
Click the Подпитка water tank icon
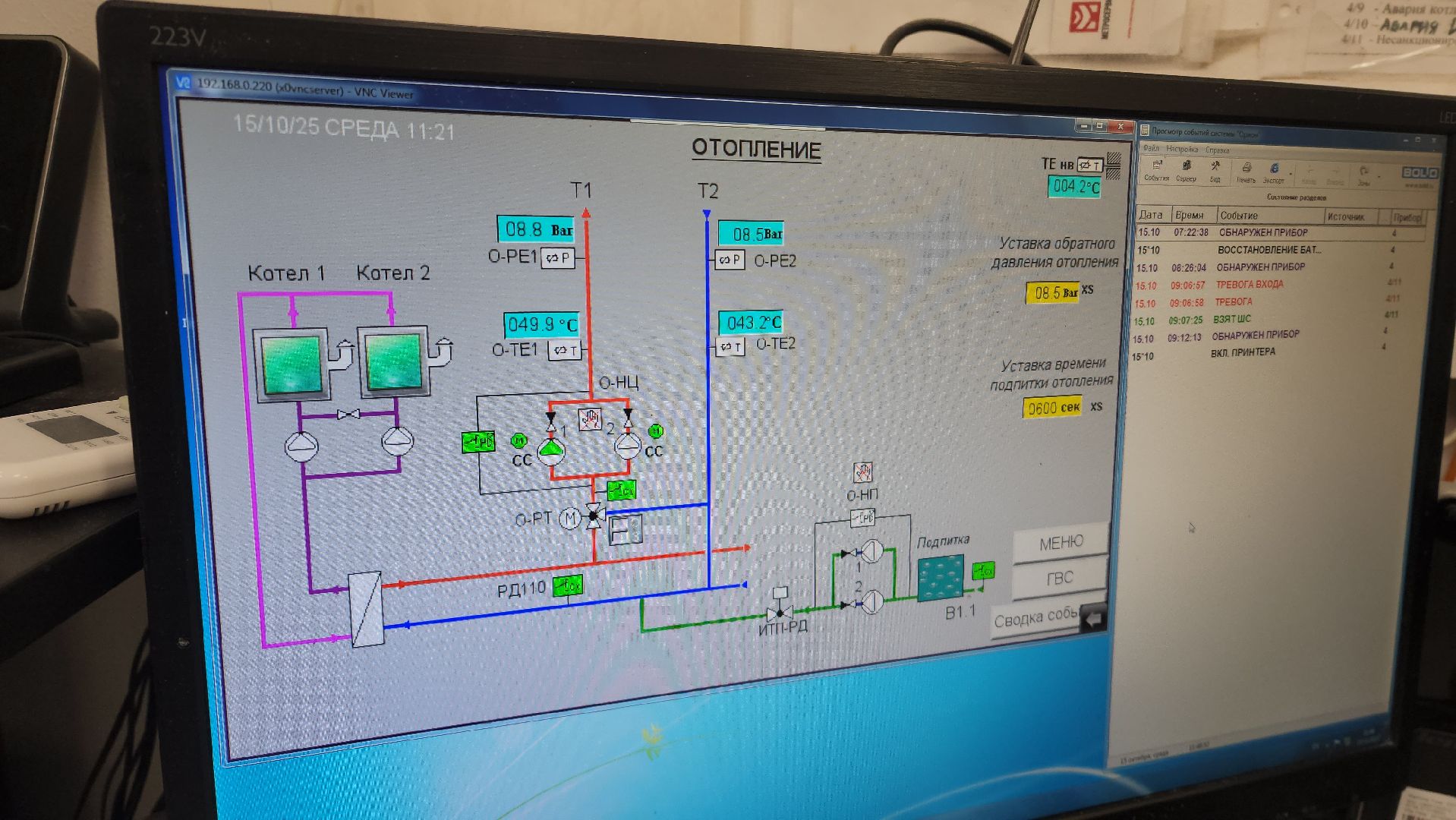pos(941,579)
